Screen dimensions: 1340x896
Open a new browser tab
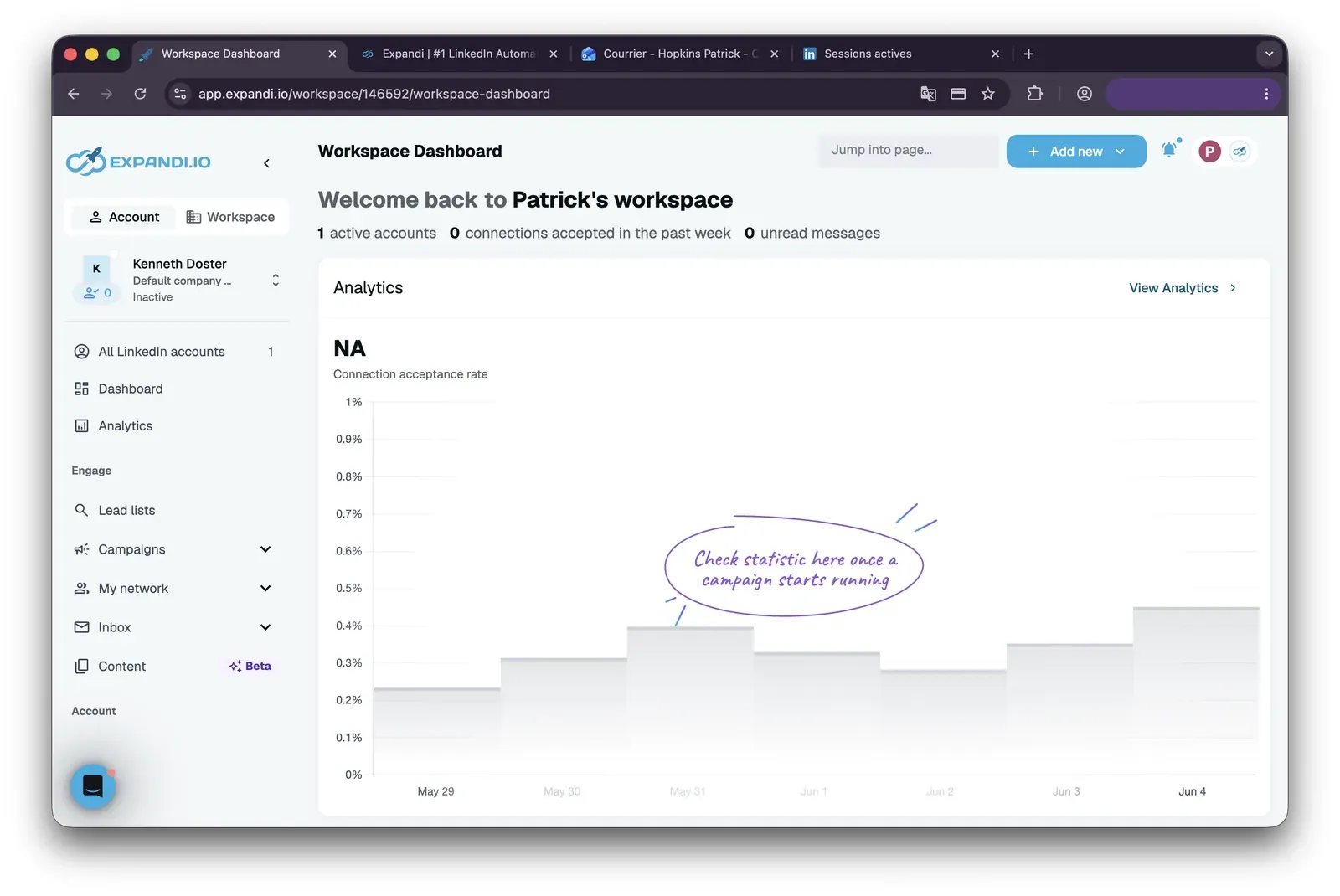pos(1028,54)
